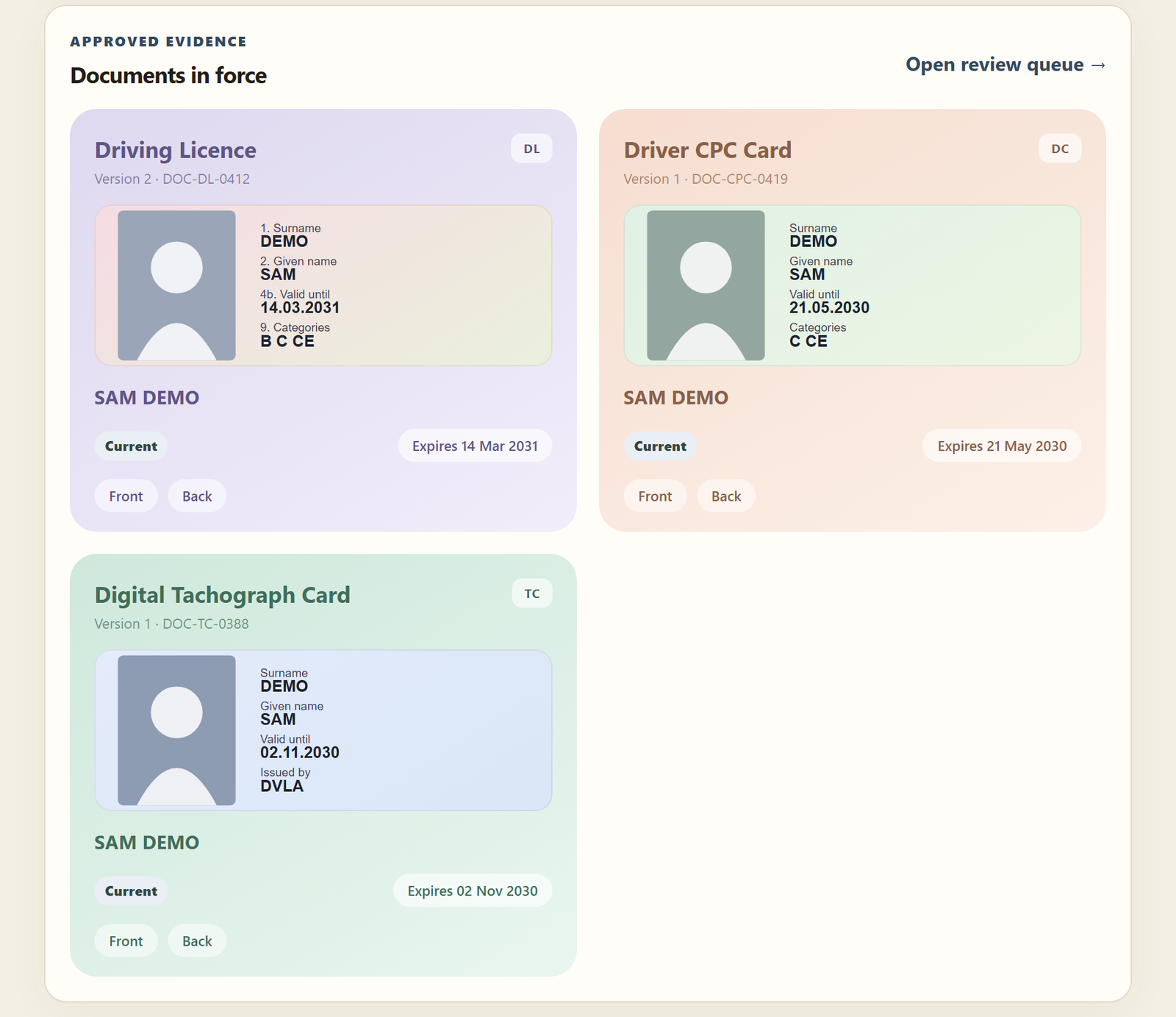This screenshot has height=1017, width=1176.
Task: Click the date '14.03.2031' on licence
Action: (300, 307)
